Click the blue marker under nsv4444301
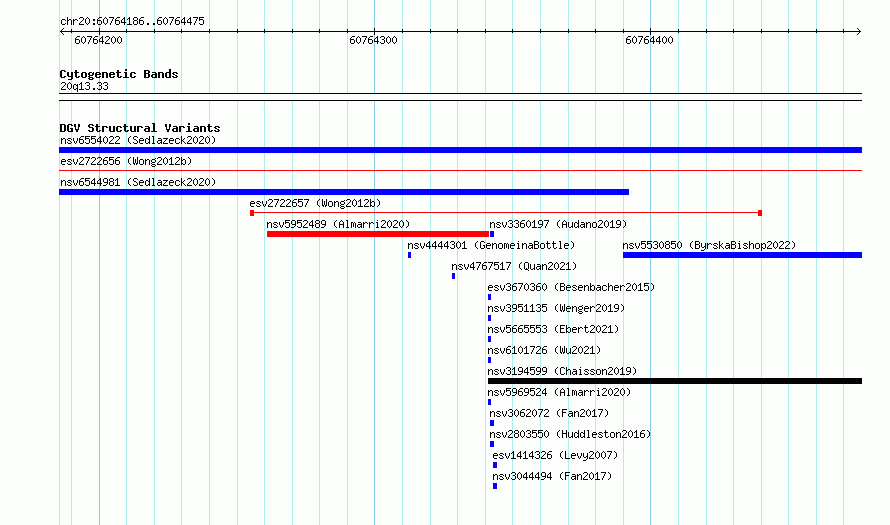 [409, 255]
